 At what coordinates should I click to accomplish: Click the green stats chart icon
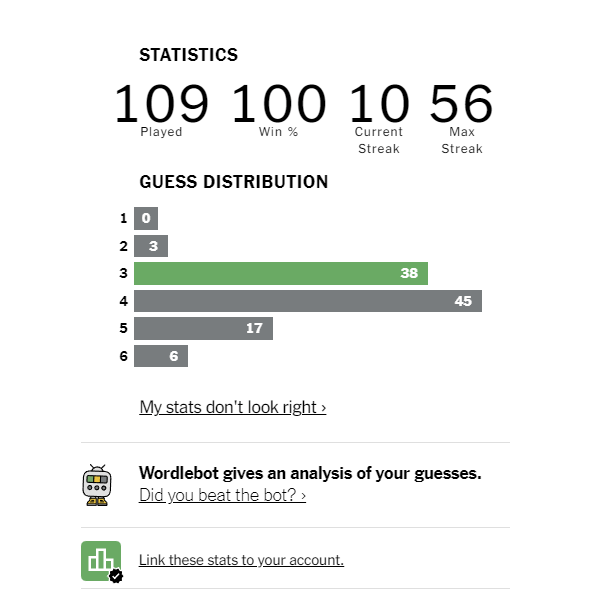[102, 561]
